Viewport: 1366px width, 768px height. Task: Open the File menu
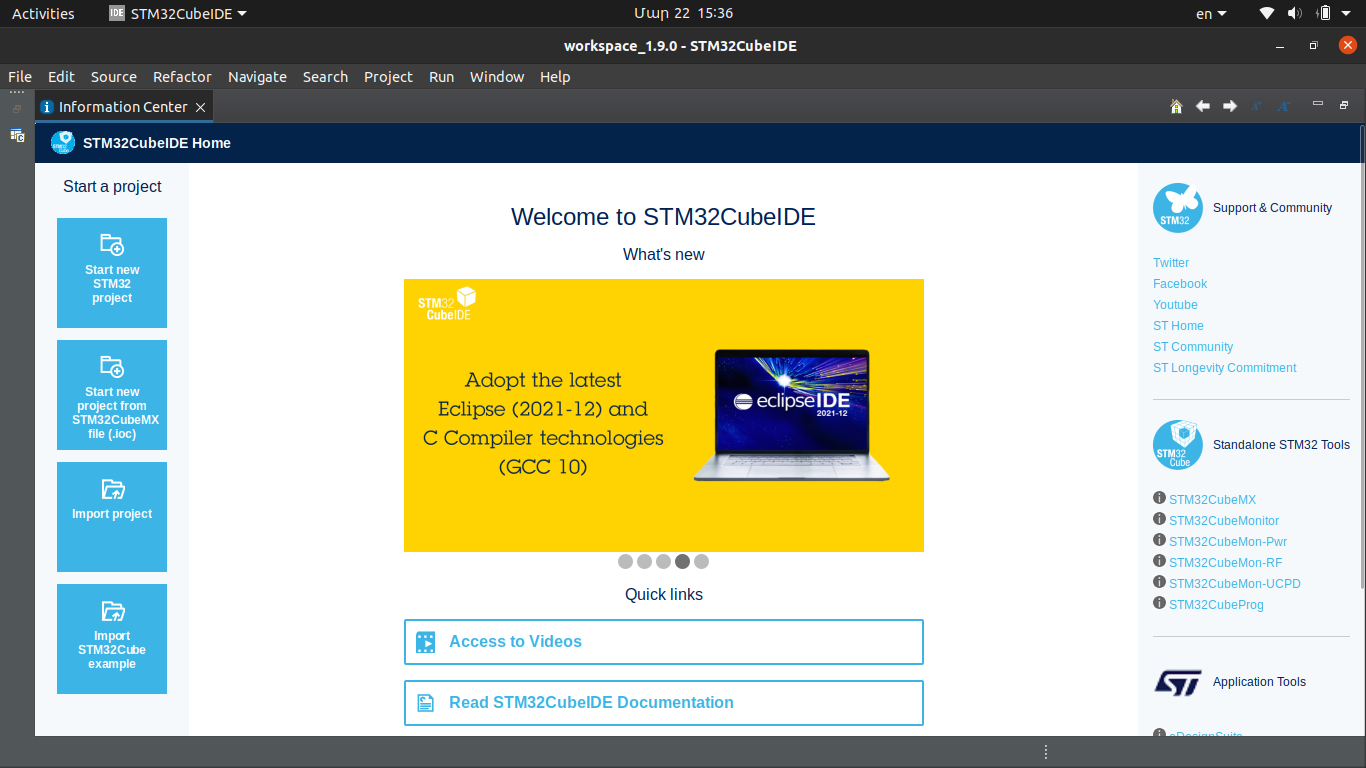point(20,77)
